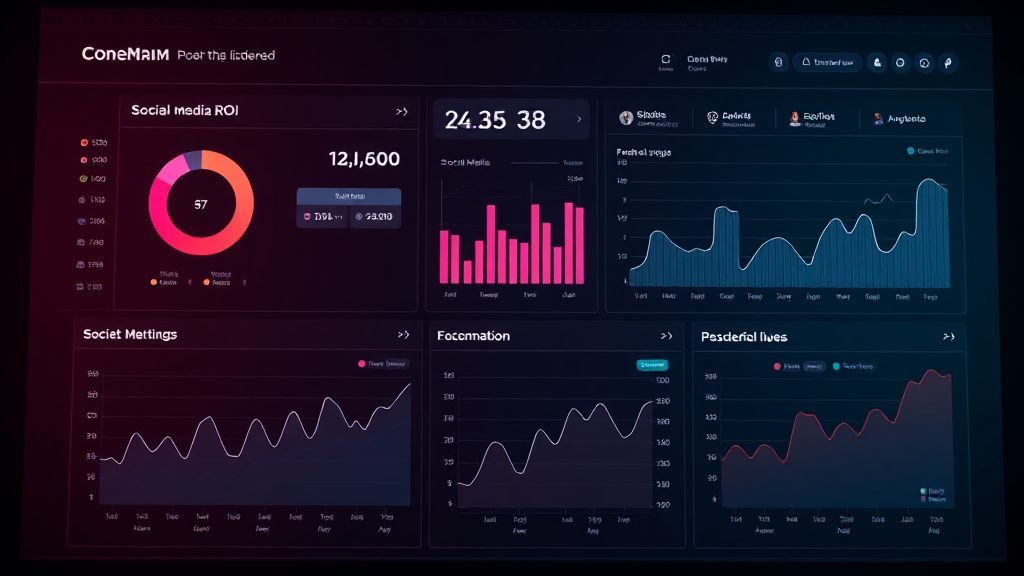This screenshot has width=1024, height=576.
Task: Expand the Focormation panel arrows
Action: coord(666,336)
